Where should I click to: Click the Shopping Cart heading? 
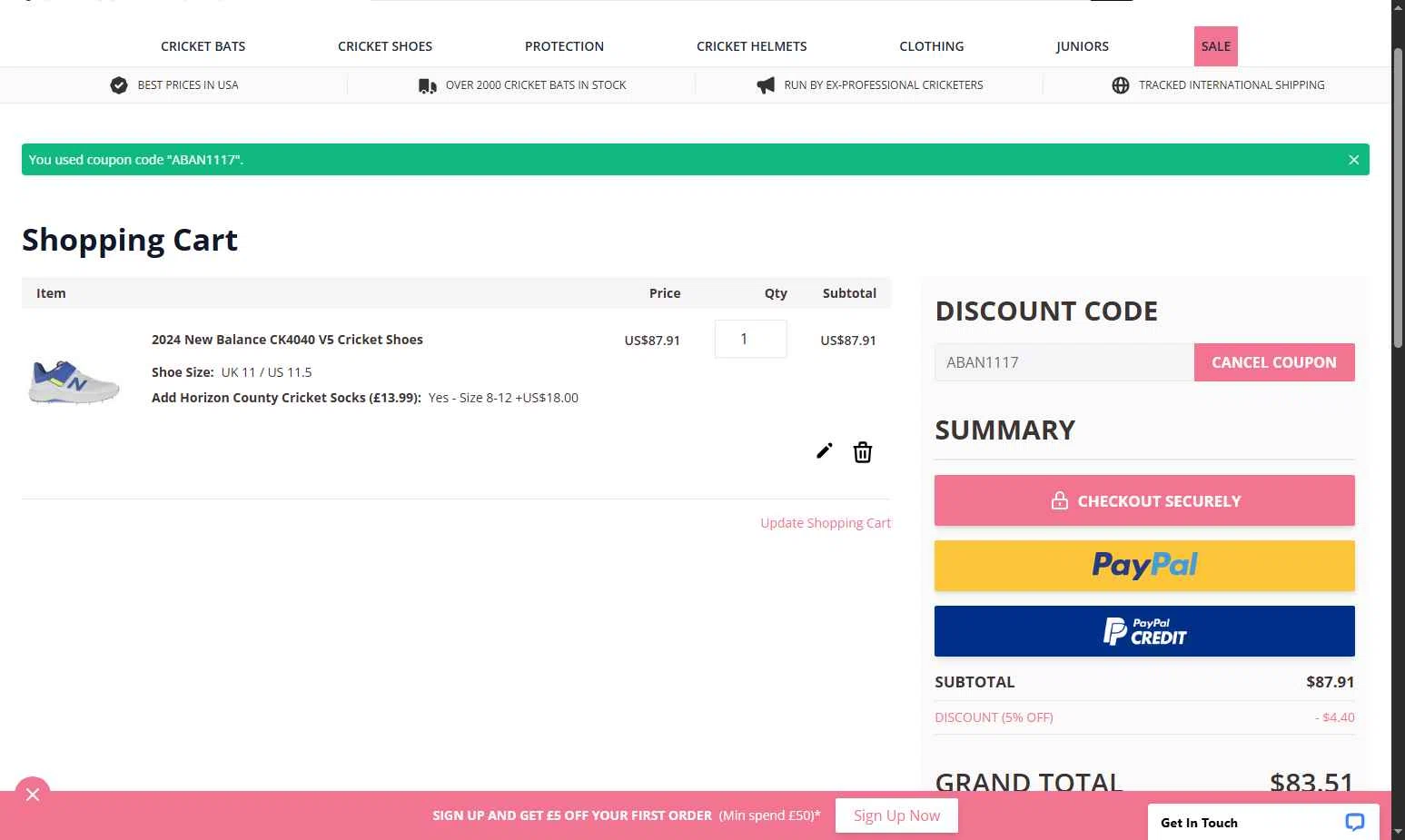click(x=130, y=240)
